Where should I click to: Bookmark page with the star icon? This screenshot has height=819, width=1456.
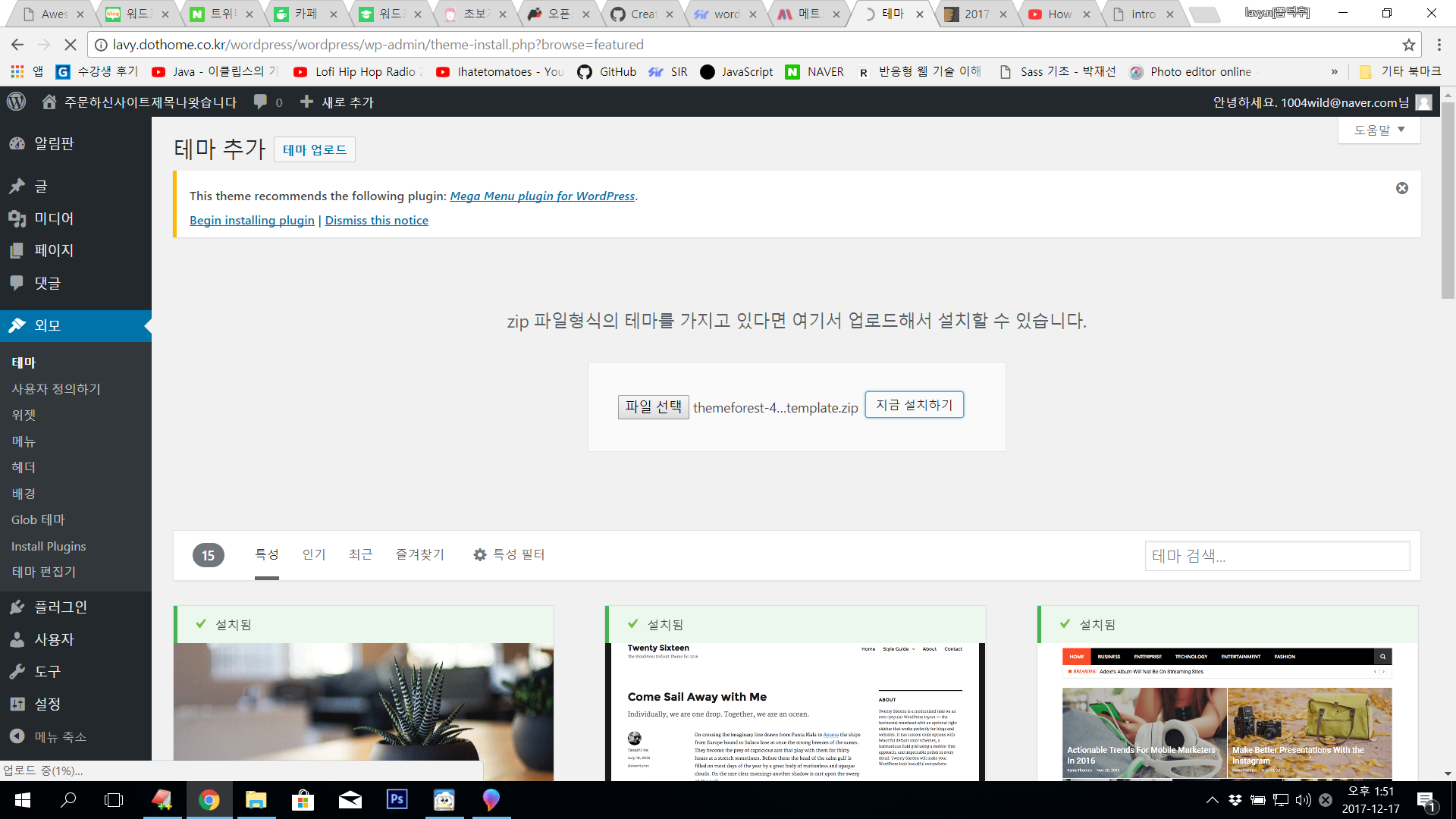pyautogui.click(x=1408, y=45)
